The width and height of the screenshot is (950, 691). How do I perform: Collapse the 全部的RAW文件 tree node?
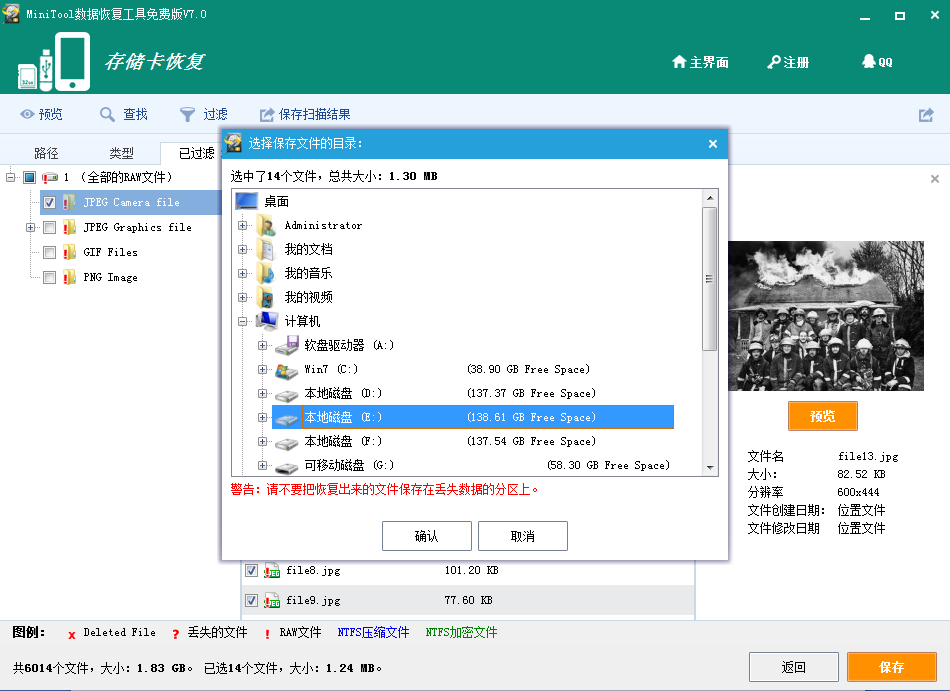11,177
